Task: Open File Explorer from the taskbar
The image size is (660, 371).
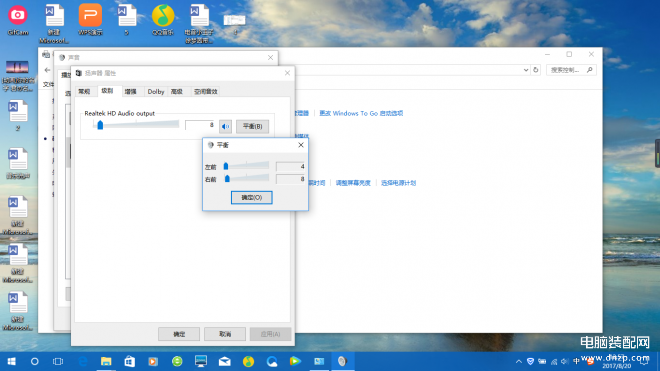Action: (106, 361)
